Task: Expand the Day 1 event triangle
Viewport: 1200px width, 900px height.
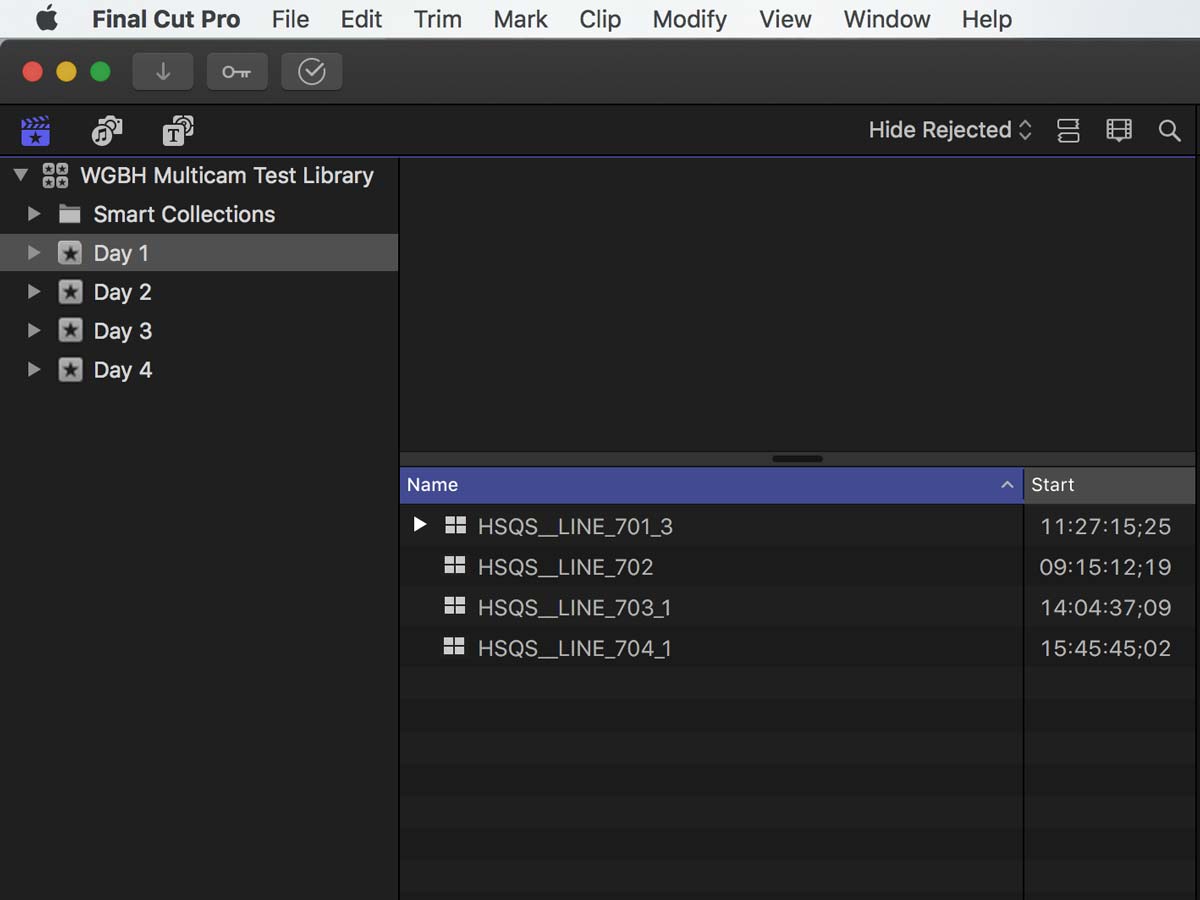Action: click(34, 253)
